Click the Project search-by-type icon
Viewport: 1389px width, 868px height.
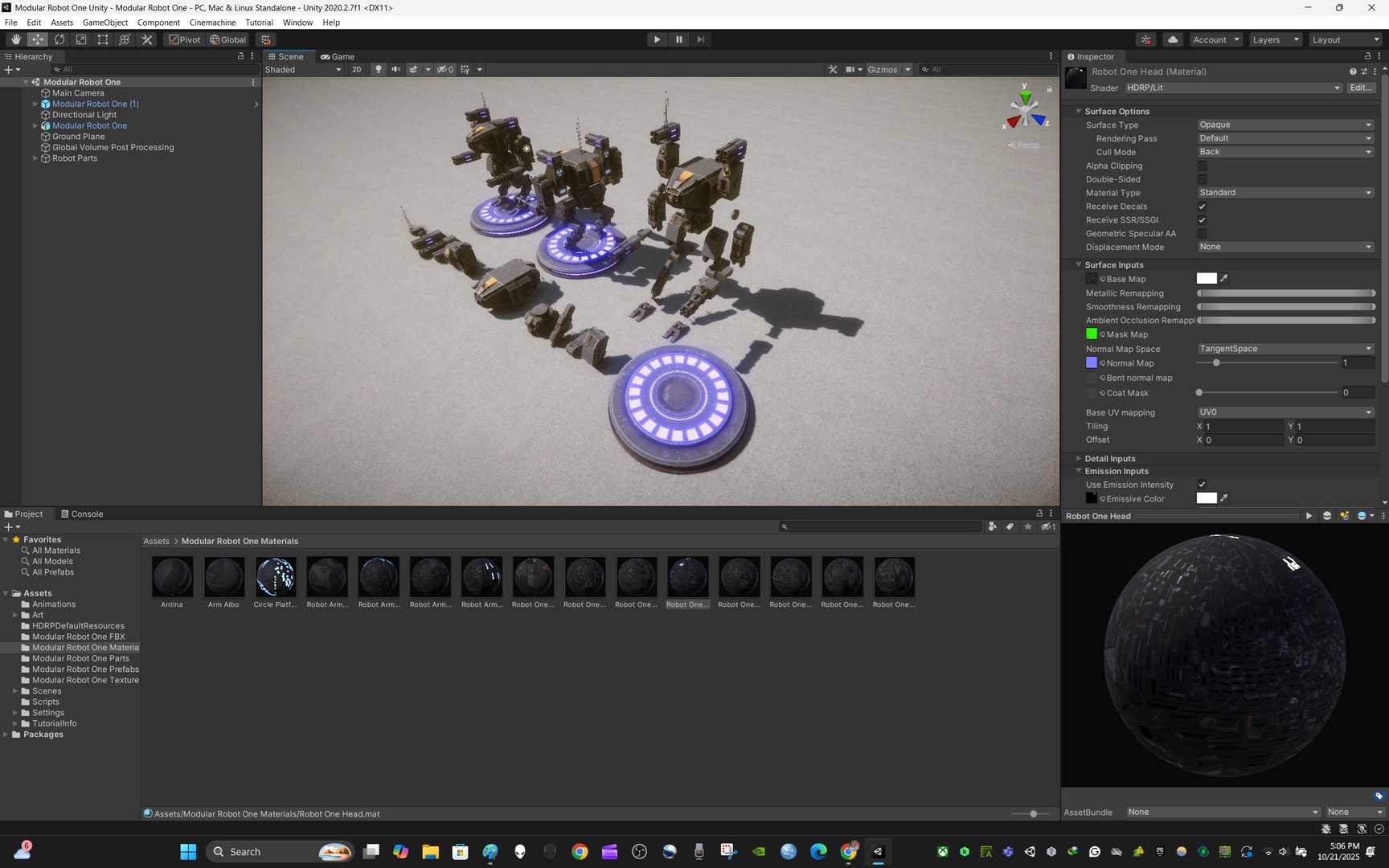click(x=993, y=526)
